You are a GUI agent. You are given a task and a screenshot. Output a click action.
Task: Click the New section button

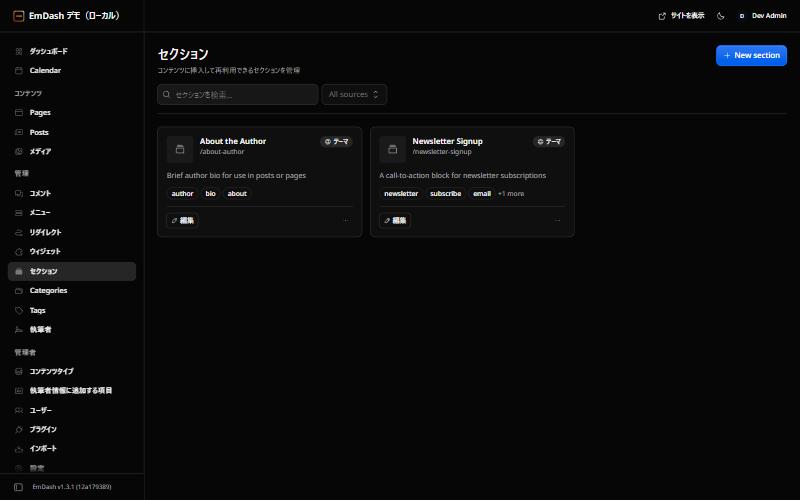(751, 56)
